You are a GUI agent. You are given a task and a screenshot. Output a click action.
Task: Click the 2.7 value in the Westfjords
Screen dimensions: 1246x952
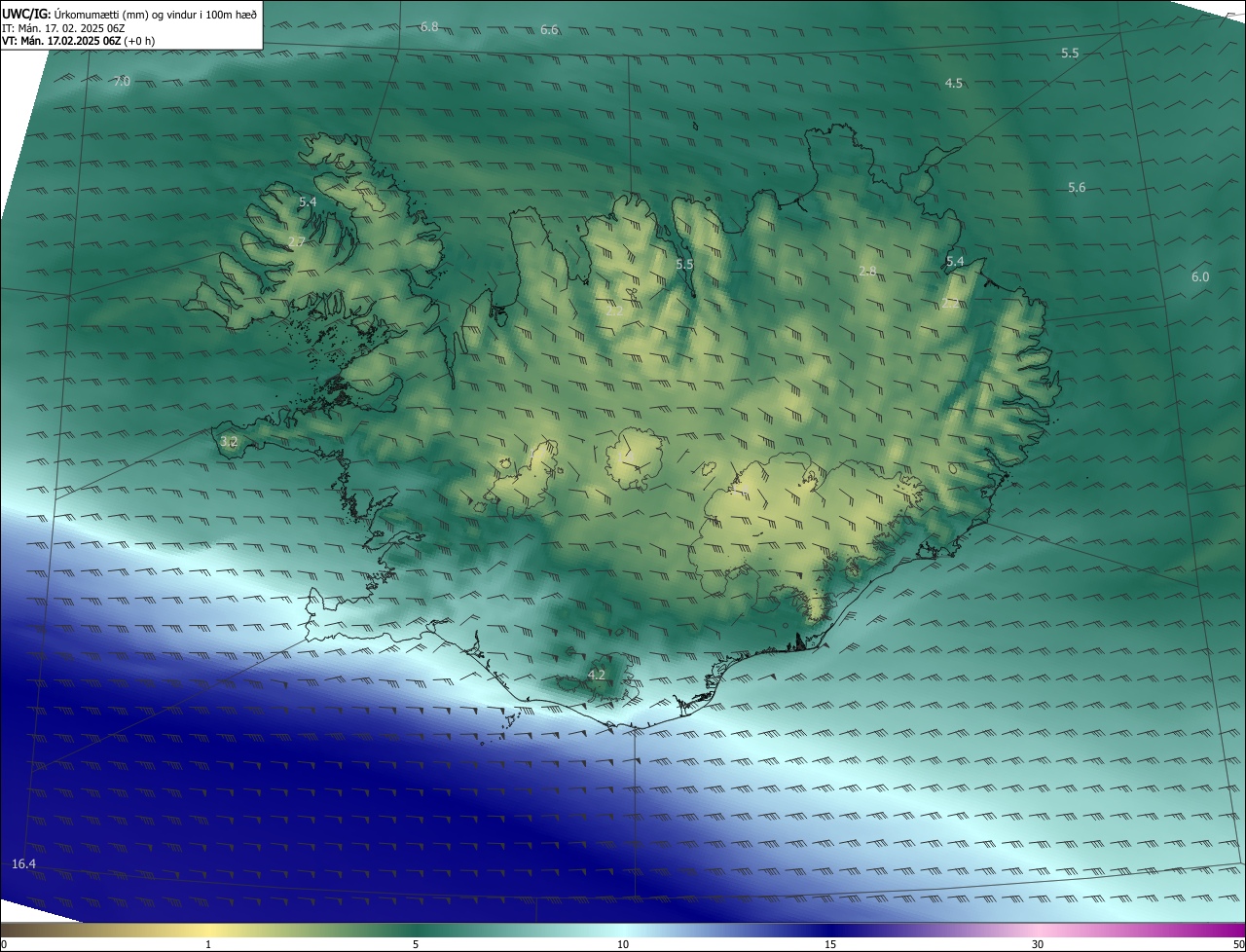tap(297, 242)
